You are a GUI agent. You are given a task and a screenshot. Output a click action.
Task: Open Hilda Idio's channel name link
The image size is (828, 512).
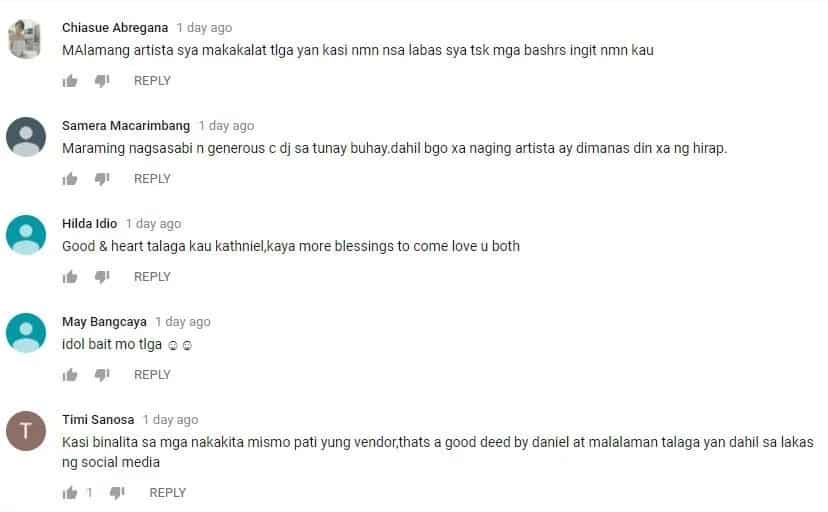89,224
